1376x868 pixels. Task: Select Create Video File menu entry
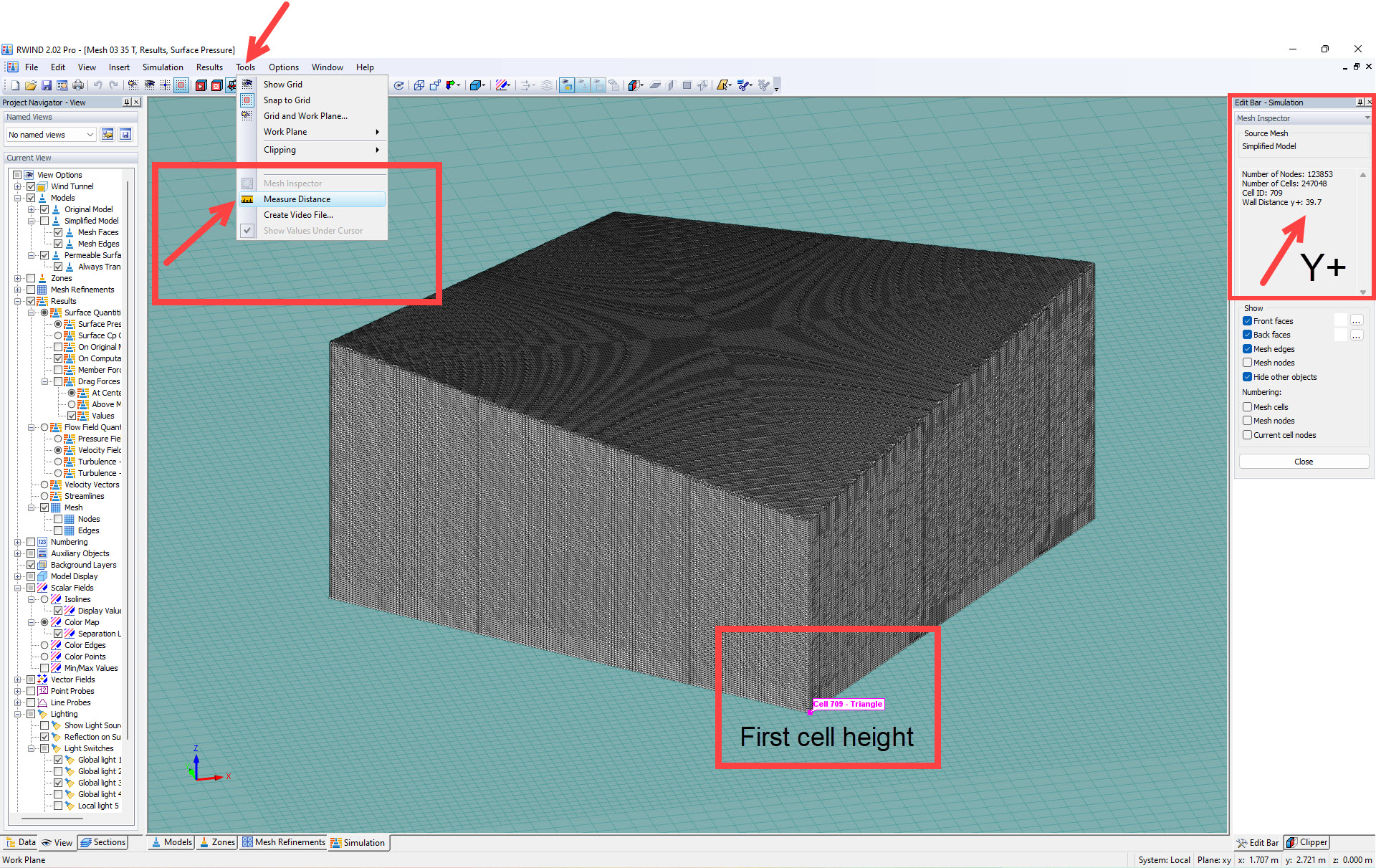(x=298, y=215)
